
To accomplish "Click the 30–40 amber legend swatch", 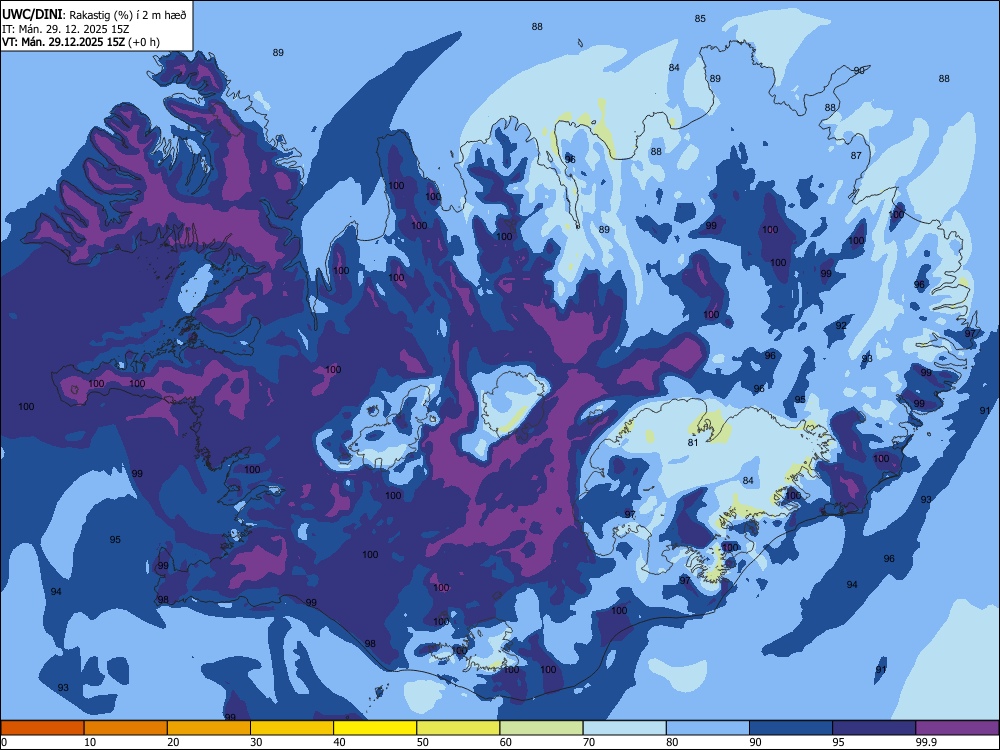I will [292, 728].
